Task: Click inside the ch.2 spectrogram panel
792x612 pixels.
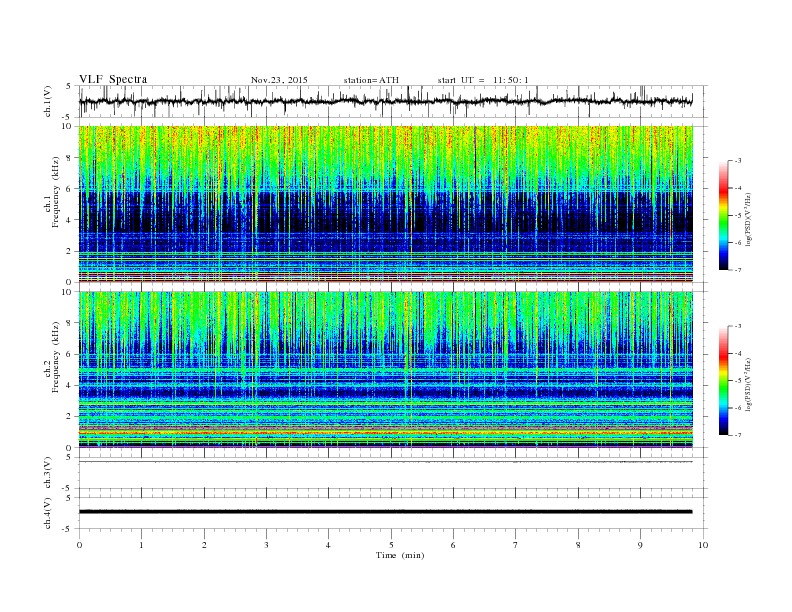Action: [385, 370]
